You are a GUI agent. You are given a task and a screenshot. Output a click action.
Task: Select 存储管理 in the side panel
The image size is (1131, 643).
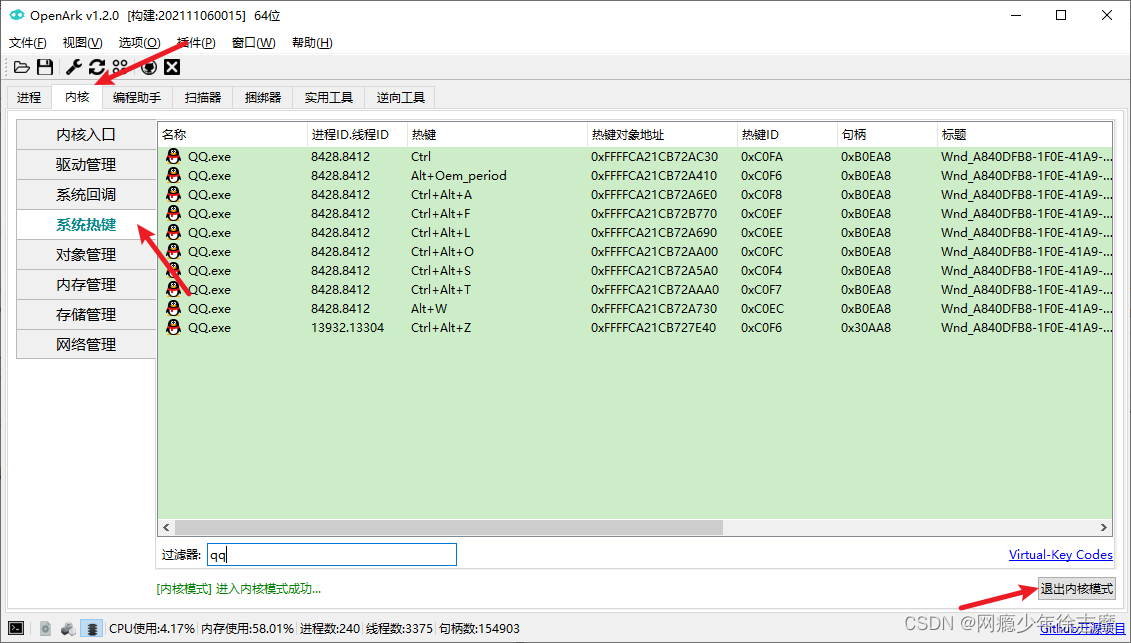pyautogui.click(x=86, y=315)
